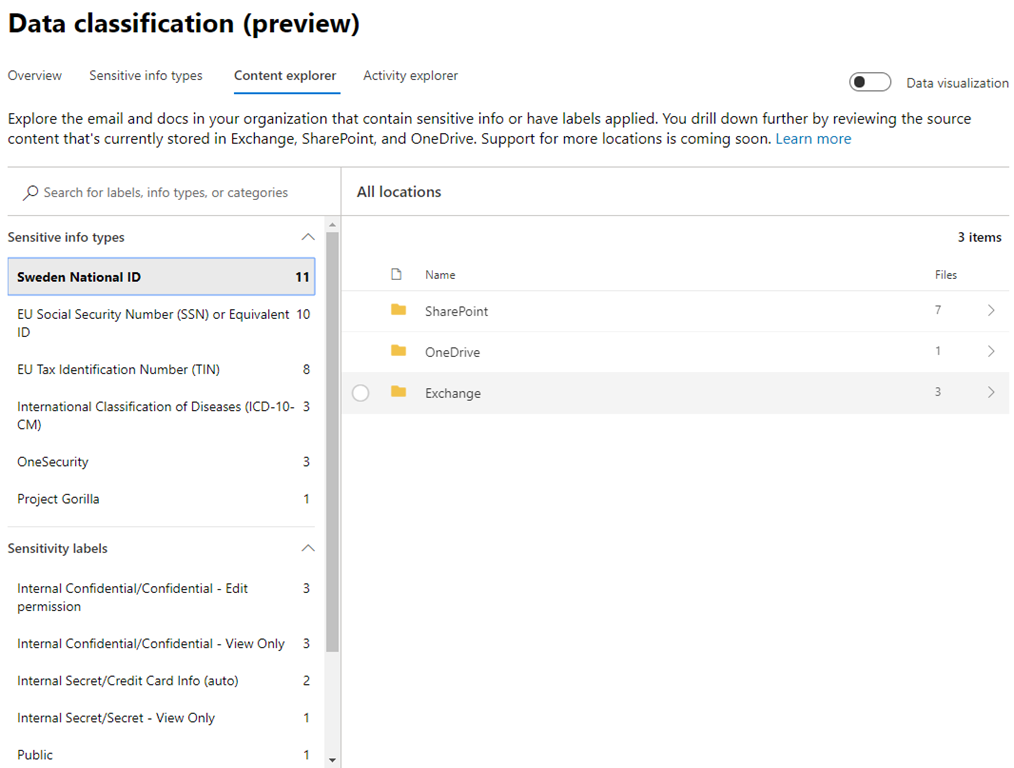Go to the Overview tab

(35, 76)
